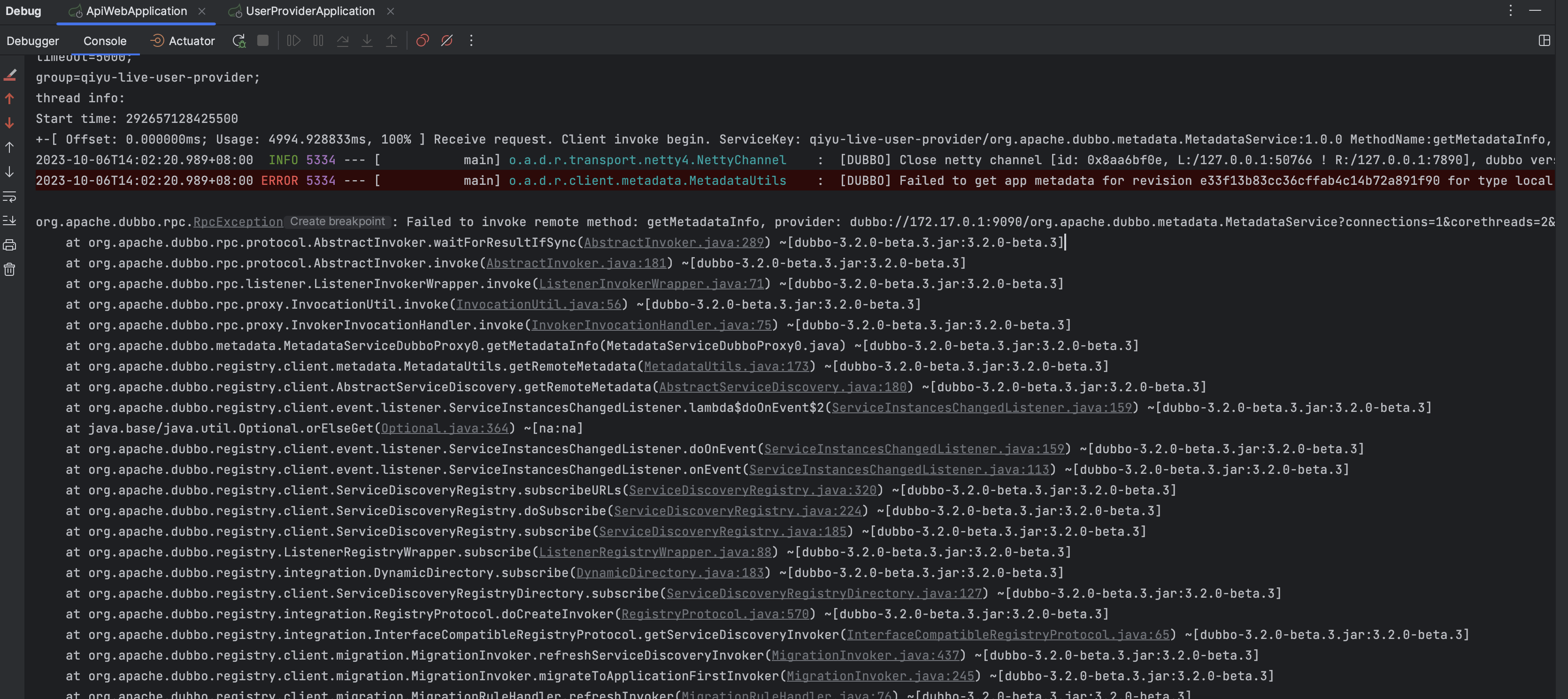The image size is (1568, 699).
Task: Open the Debug window options menu
Action: click(1510, 11)
